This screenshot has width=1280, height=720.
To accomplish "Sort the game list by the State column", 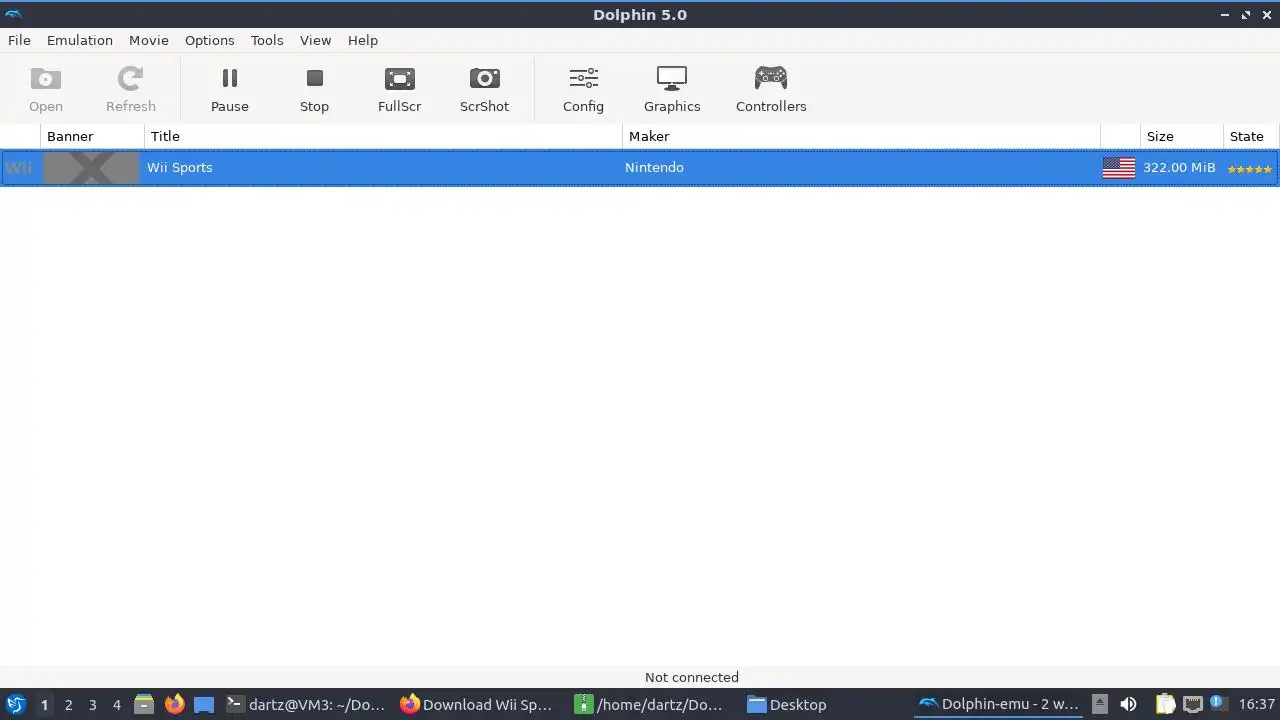I will coord(1251,136).
